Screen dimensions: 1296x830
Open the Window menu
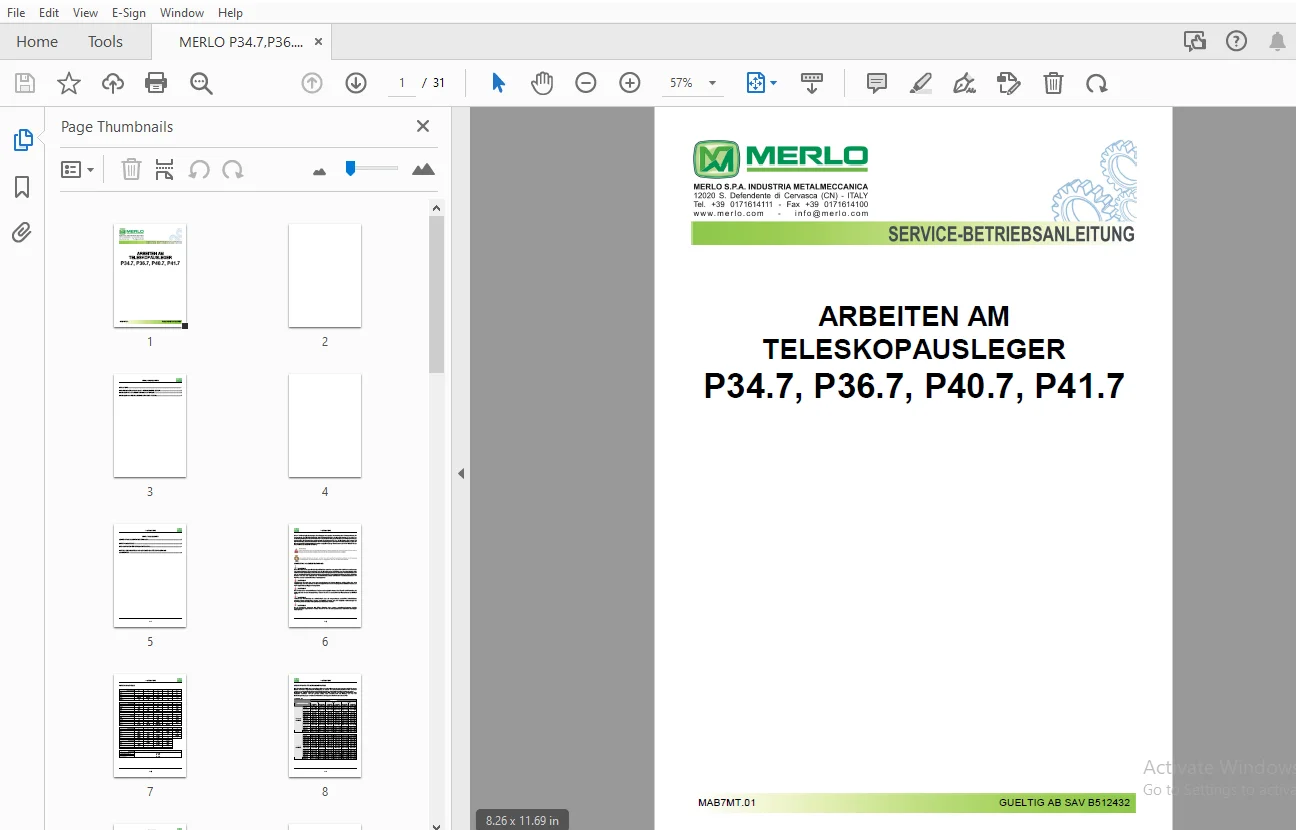(182, 13)
